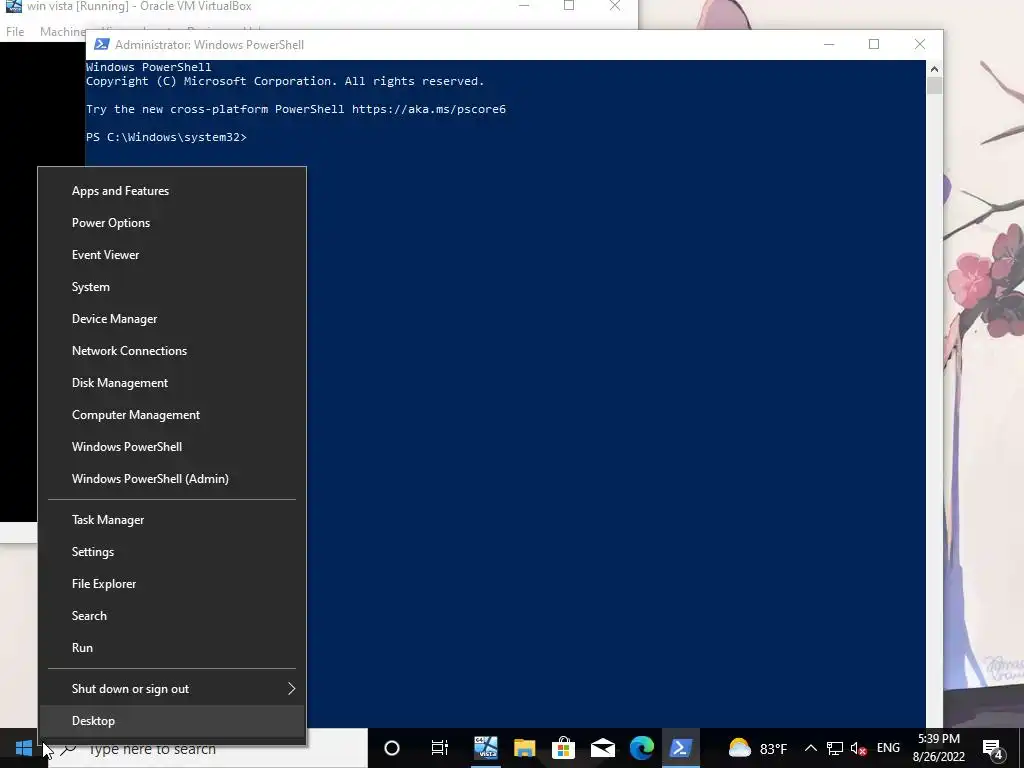Open Computer Management
The width and height of the screenshot is (1024, 768).
pyautogui.click(x=172, y=415)
